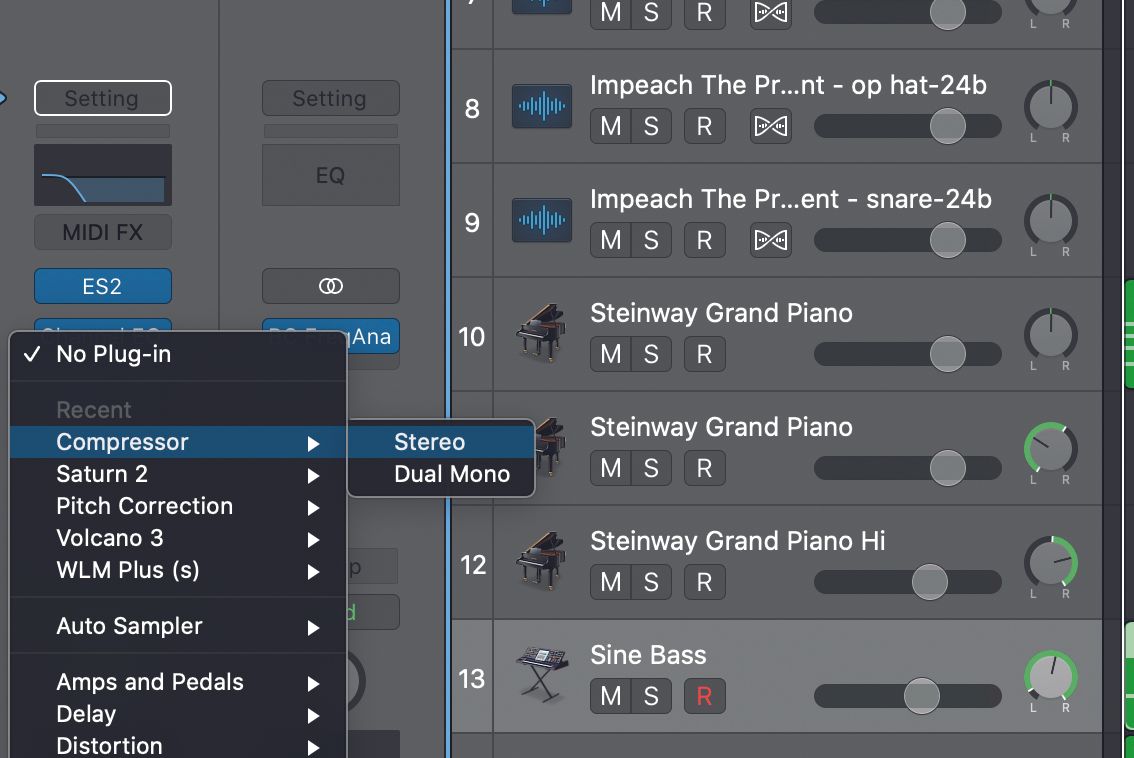Image resolution: width=1134 pixels, height=758 pixels.
Task: Select Dual Mono for the Compressor
Action: tap(451, 474)
